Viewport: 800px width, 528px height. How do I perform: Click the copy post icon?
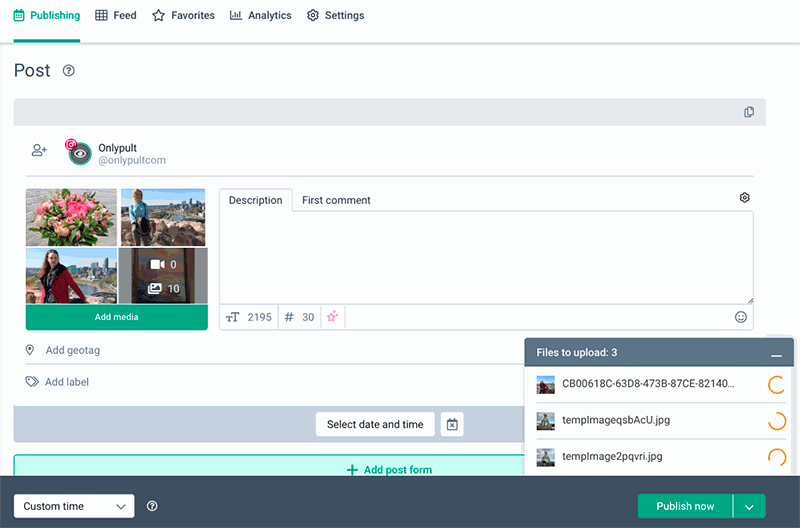pos(749,112)
